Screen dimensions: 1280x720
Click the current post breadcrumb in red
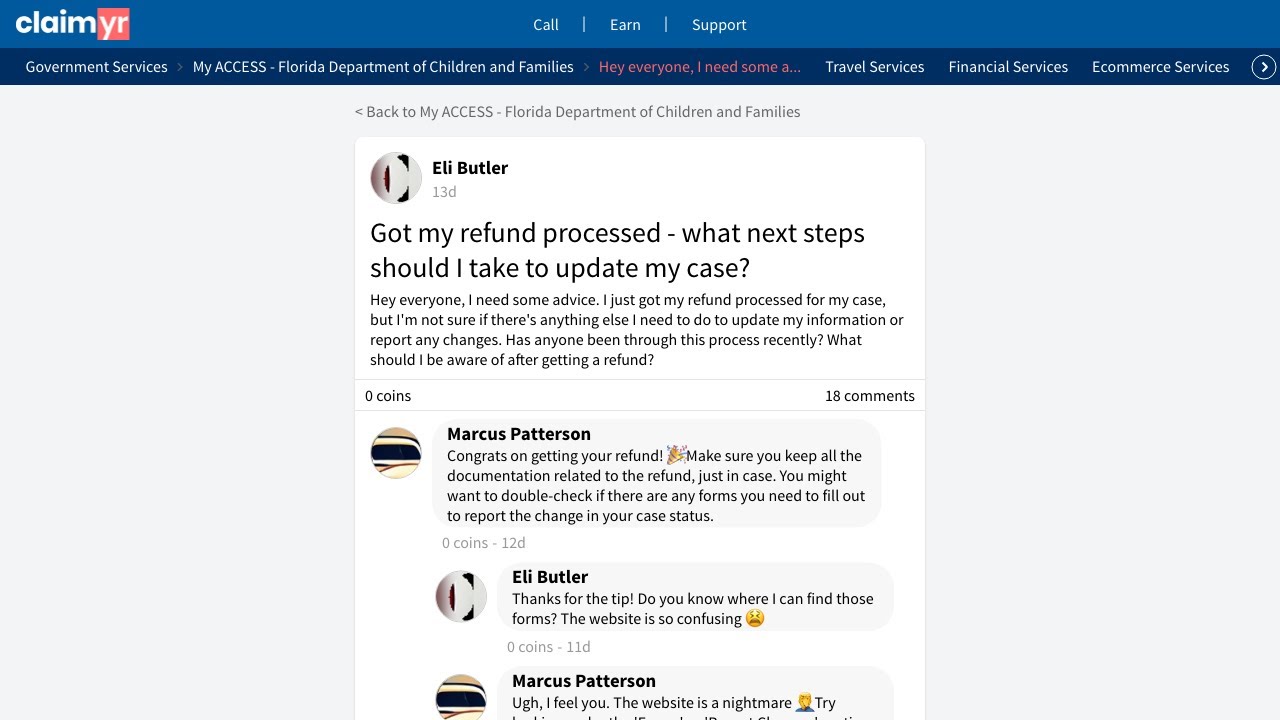(699, 67)
